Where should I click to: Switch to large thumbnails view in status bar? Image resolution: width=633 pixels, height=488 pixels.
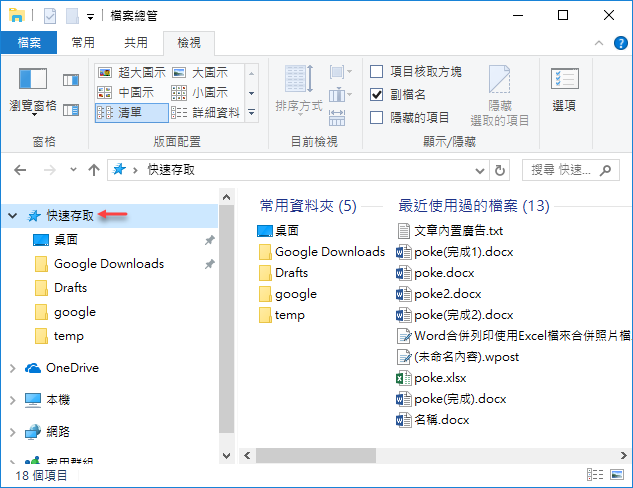[617, 475]
